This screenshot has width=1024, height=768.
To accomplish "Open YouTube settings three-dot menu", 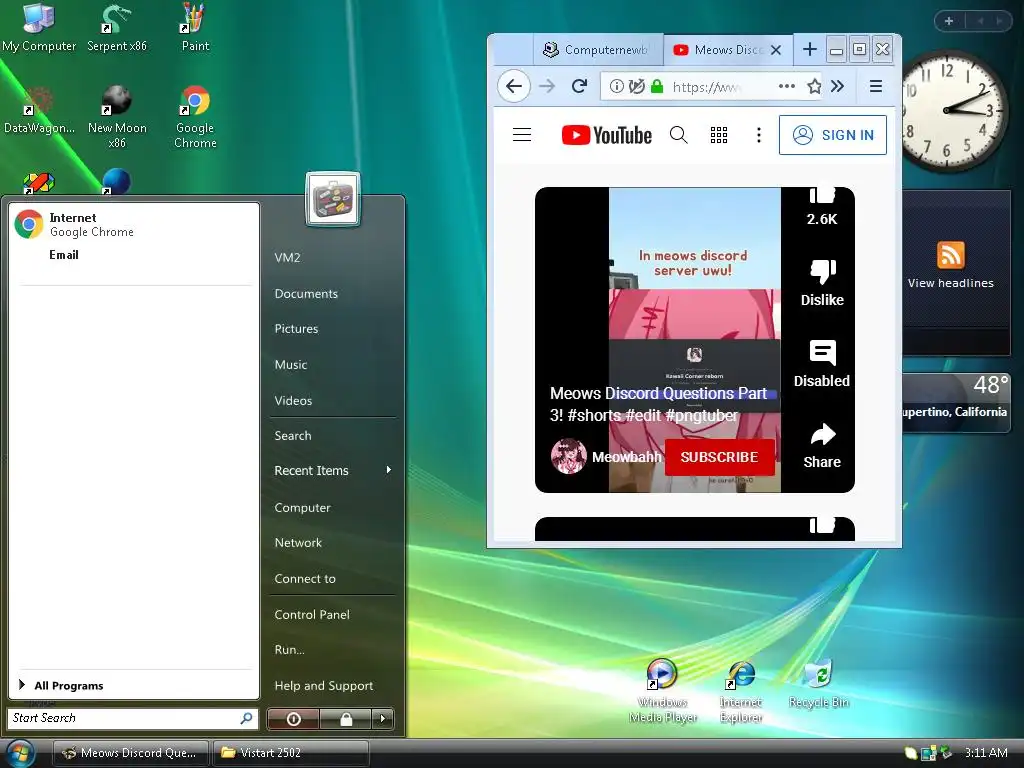I will point(758,135).
